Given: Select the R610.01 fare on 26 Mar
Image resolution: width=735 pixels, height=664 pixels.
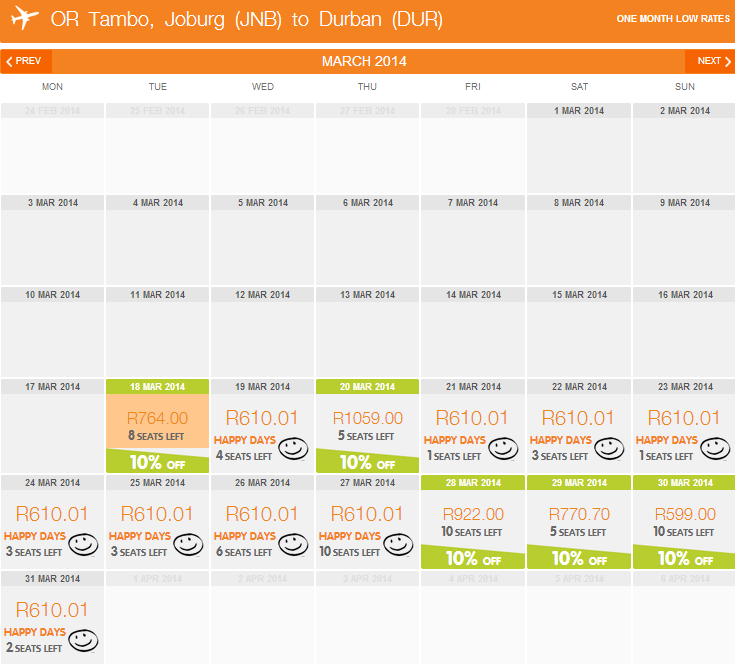Looking at the screenshot, I should (x=262, y=514).
